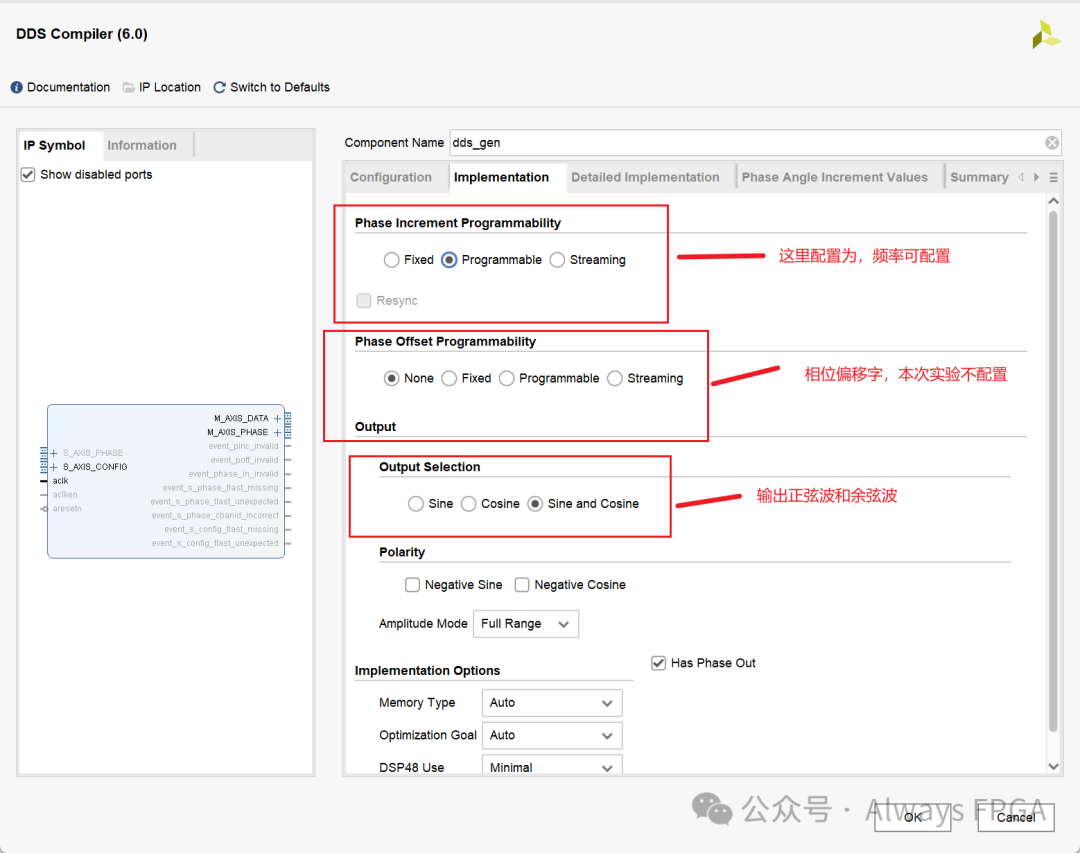Open Summary tab

(x=979, y=177)
